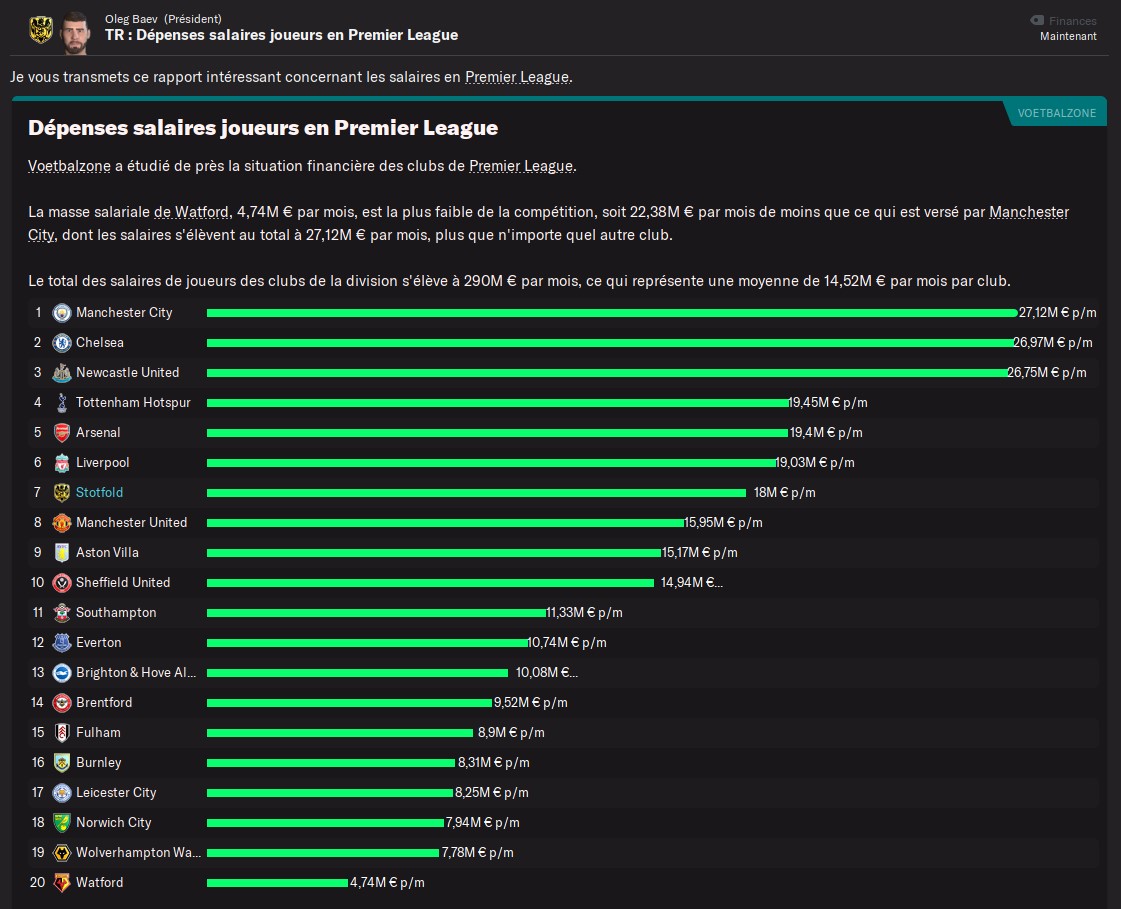
Task: Click the Stotfold green wage bar
Action: [x=476, y=493]
